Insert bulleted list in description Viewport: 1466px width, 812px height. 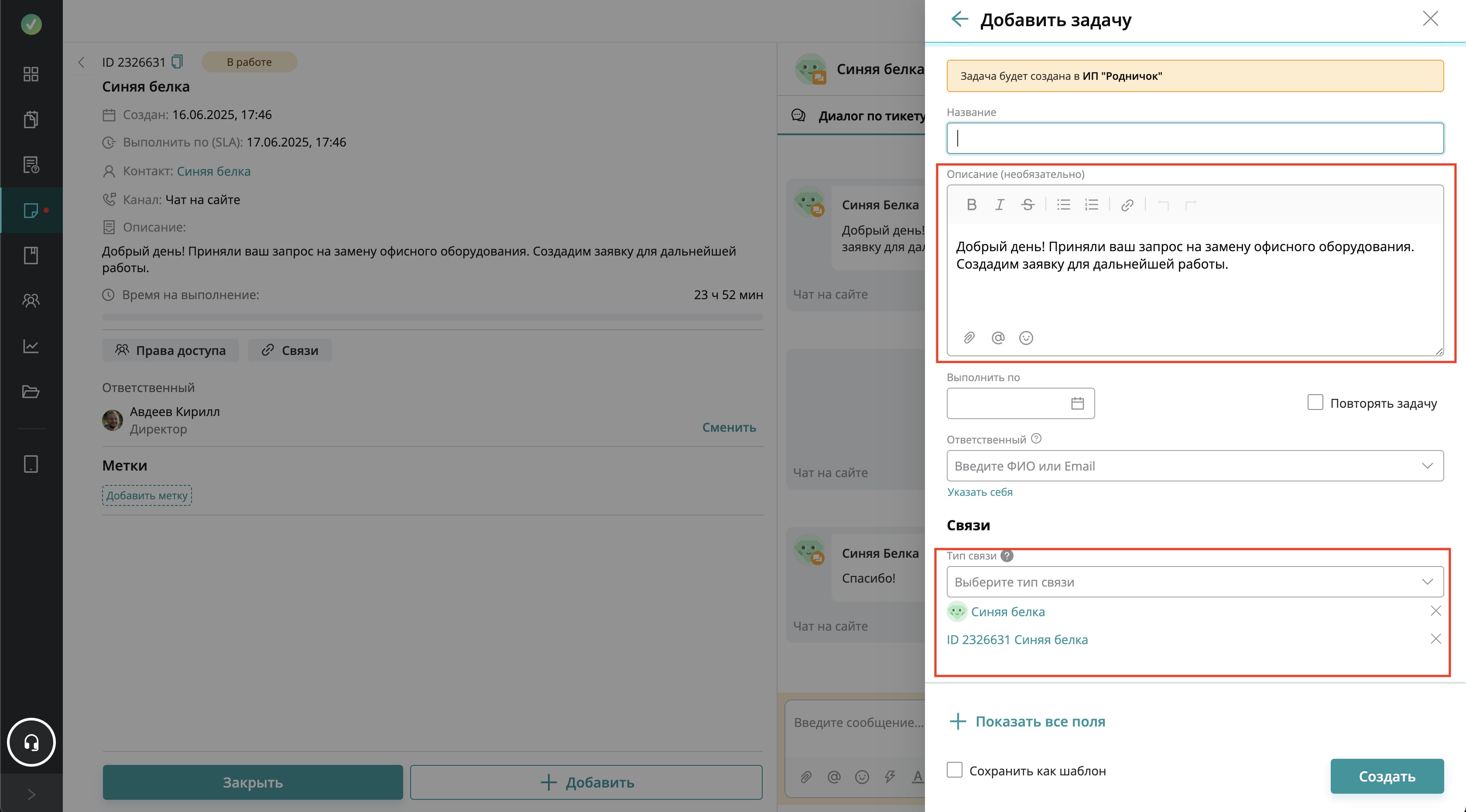tap(1063, 205)
